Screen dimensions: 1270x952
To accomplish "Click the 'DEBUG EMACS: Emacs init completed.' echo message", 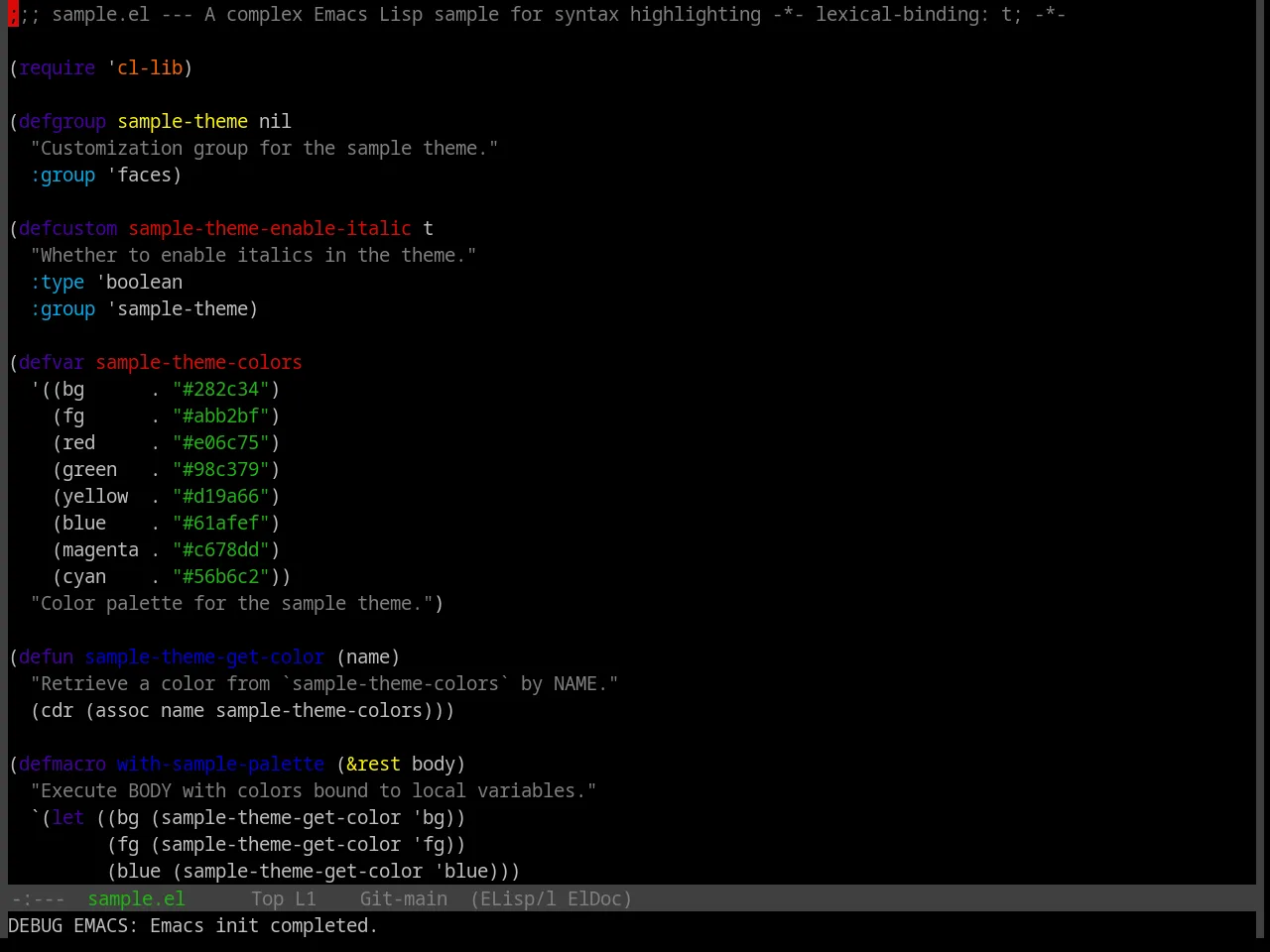I will click(x=192, y=925).
